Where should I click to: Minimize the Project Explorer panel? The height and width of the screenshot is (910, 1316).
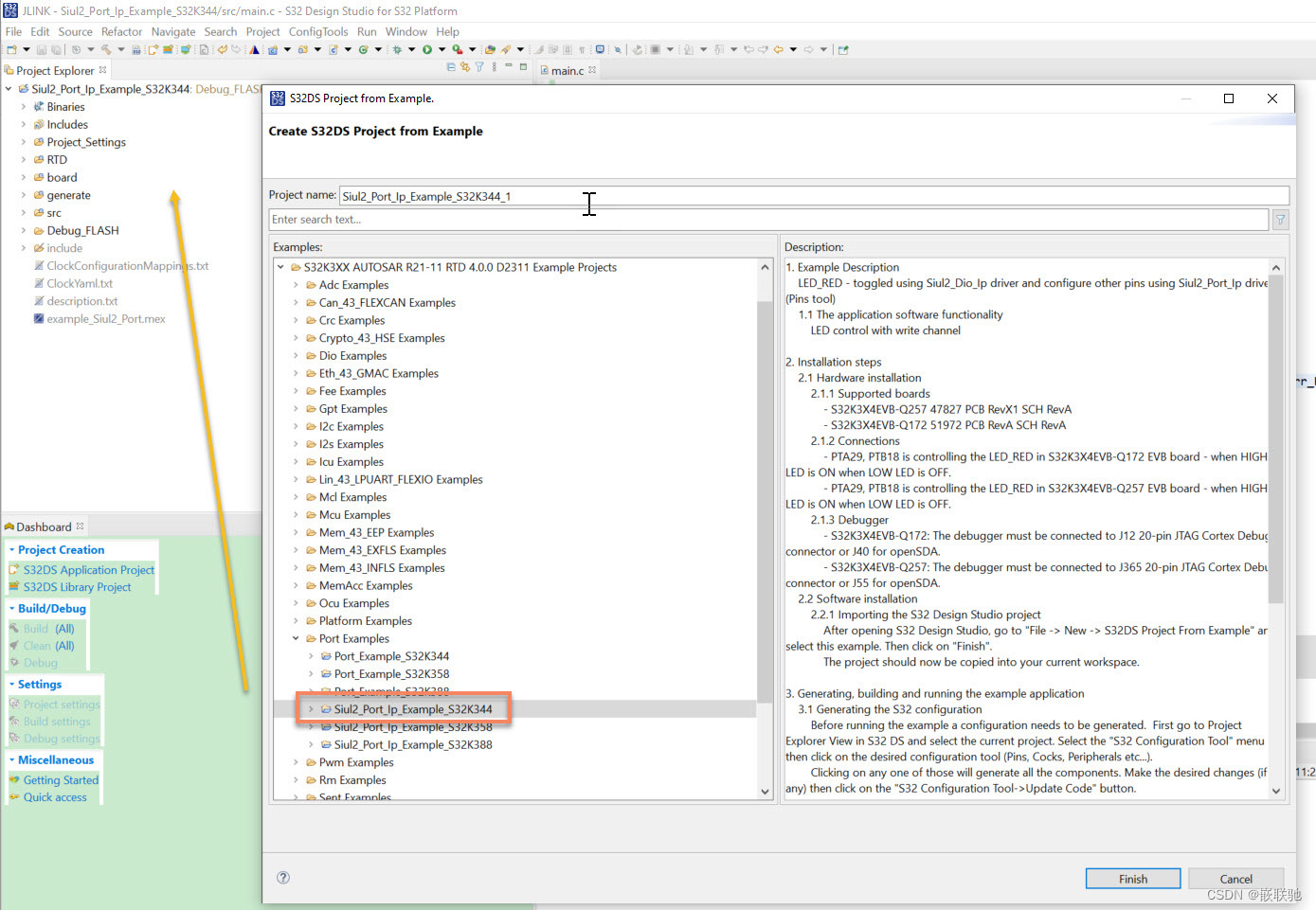point(509,66)
